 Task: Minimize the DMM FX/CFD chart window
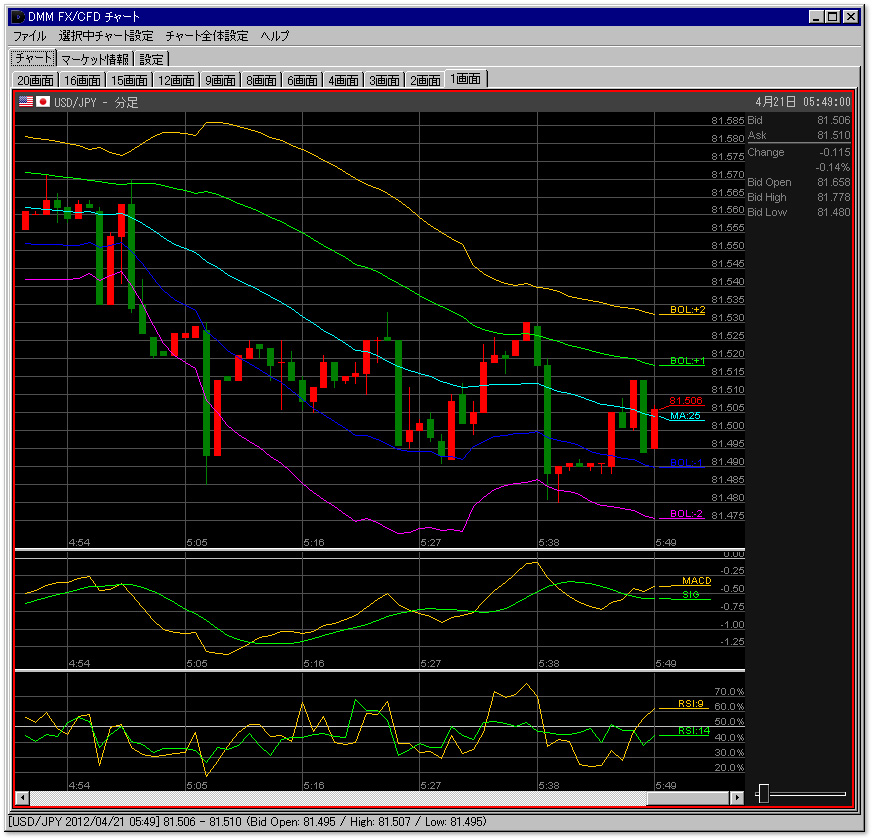[x=816, y=17]
